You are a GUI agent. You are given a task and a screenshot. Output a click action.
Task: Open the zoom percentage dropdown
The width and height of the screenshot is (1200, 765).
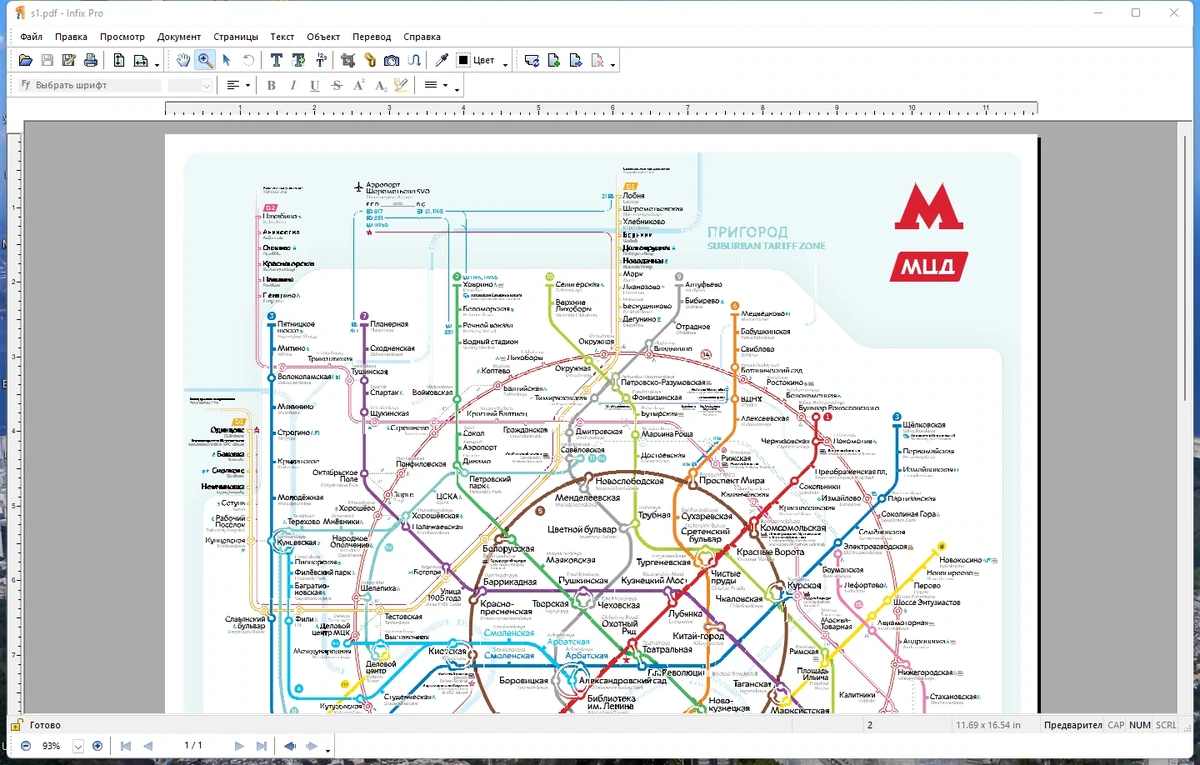(x=78, y=746)
